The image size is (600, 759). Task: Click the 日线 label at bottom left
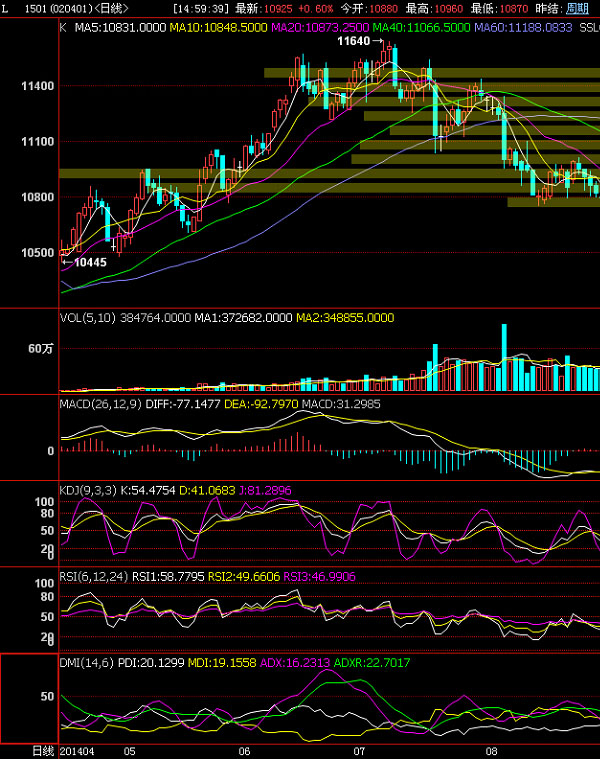coord(44,751)
